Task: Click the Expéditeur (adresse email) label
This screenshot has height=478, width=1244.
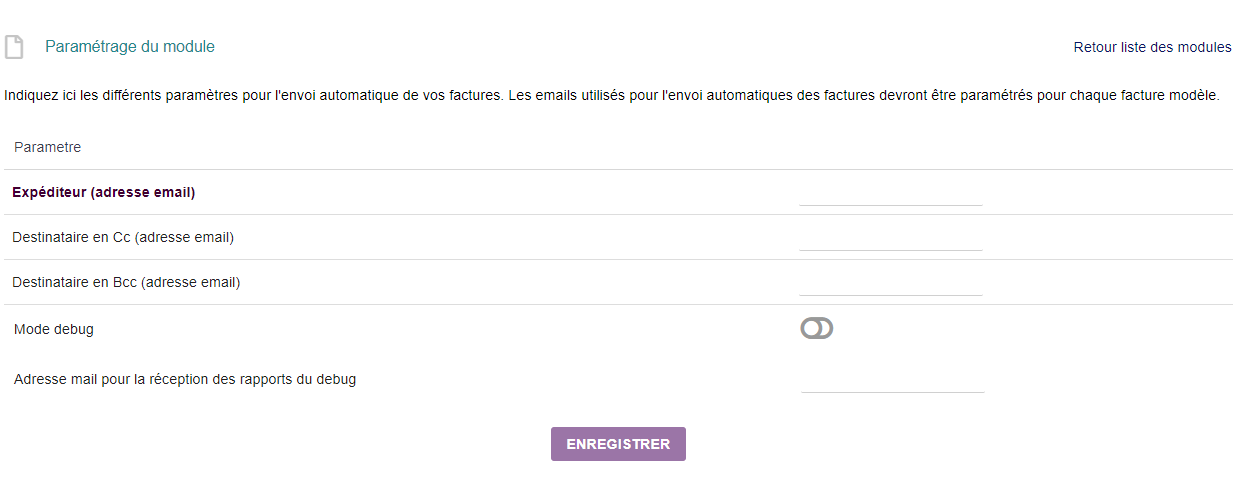Action: tap(103, 192)
